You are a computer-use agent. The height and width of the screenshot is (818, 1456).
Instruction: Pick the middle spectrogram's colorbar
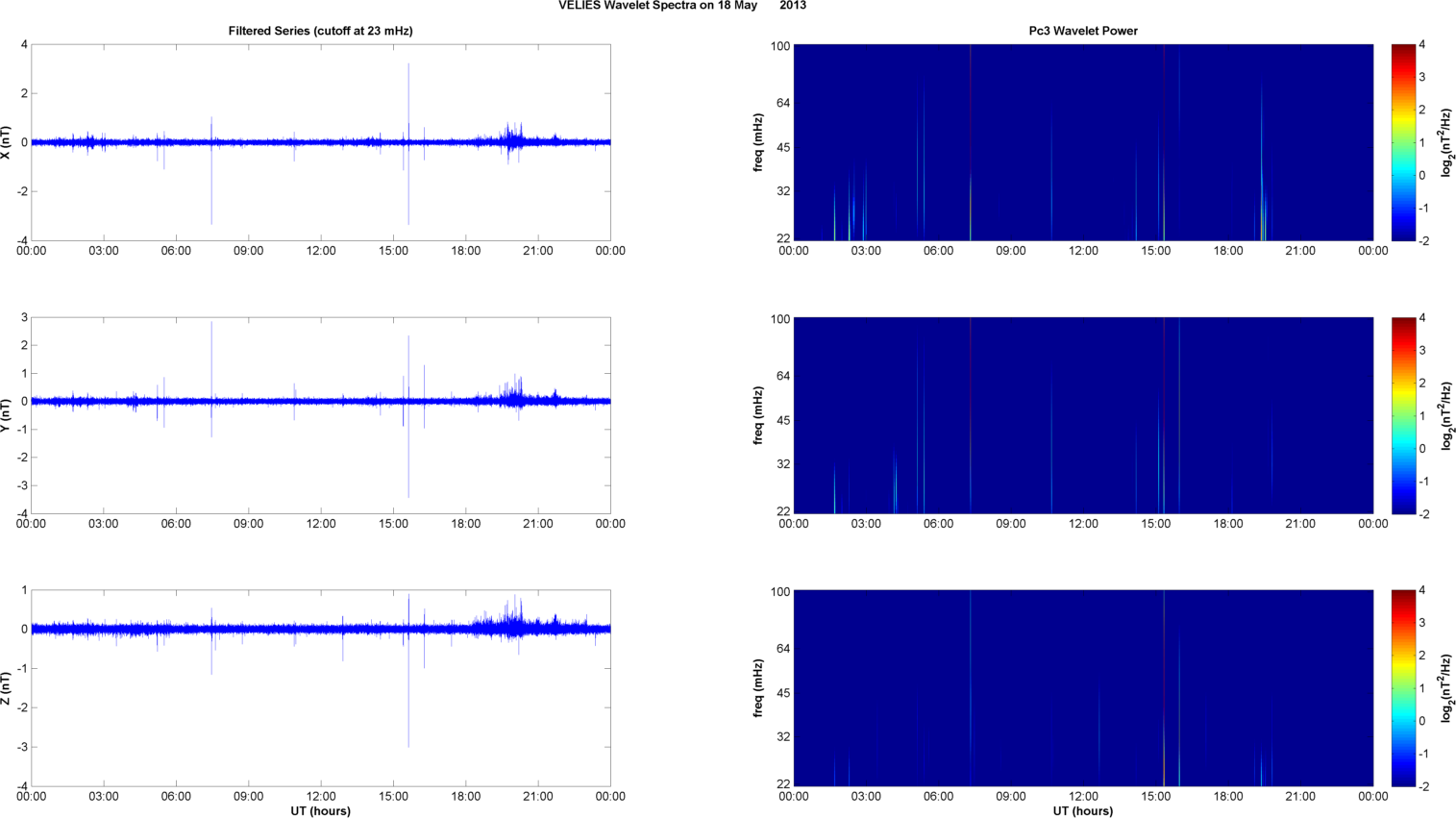(x=1403, y=415)
